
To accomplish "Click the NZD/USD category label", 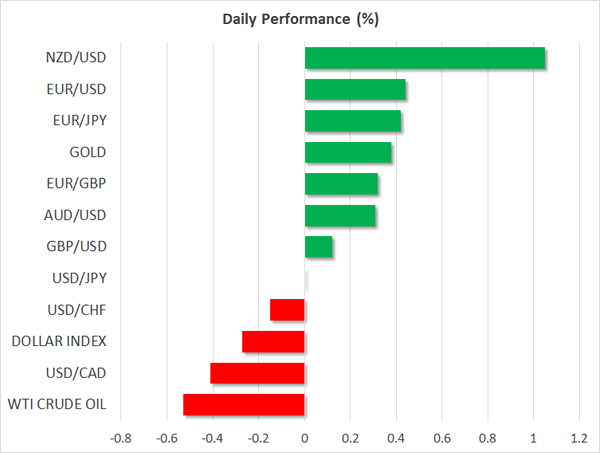I will [77, 58].
